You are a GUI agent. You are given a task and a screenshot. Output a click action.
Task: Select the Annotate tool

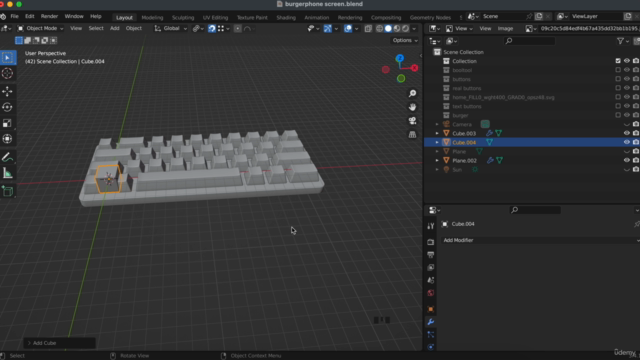[7, 157]
